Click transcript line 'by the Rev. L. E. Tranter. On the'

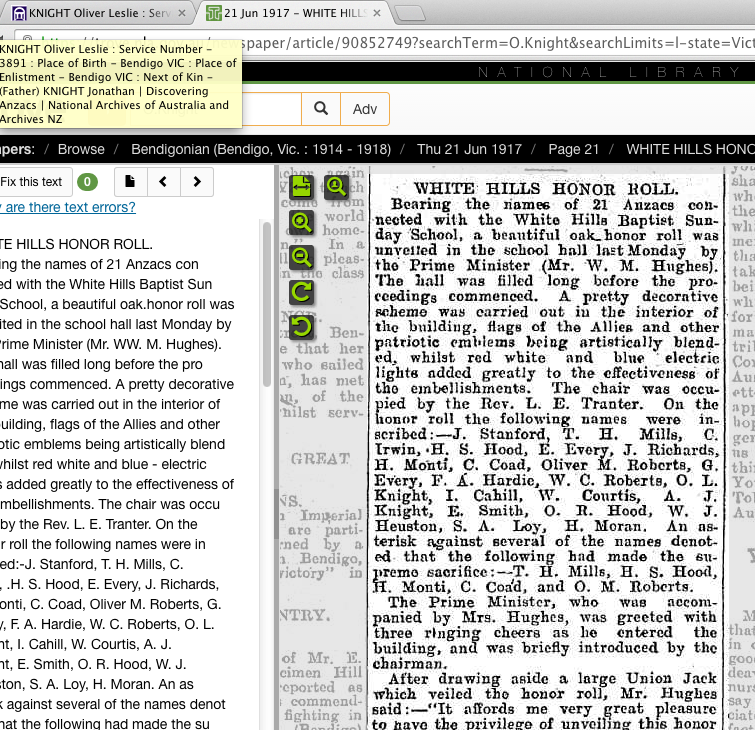coord(99,524)
